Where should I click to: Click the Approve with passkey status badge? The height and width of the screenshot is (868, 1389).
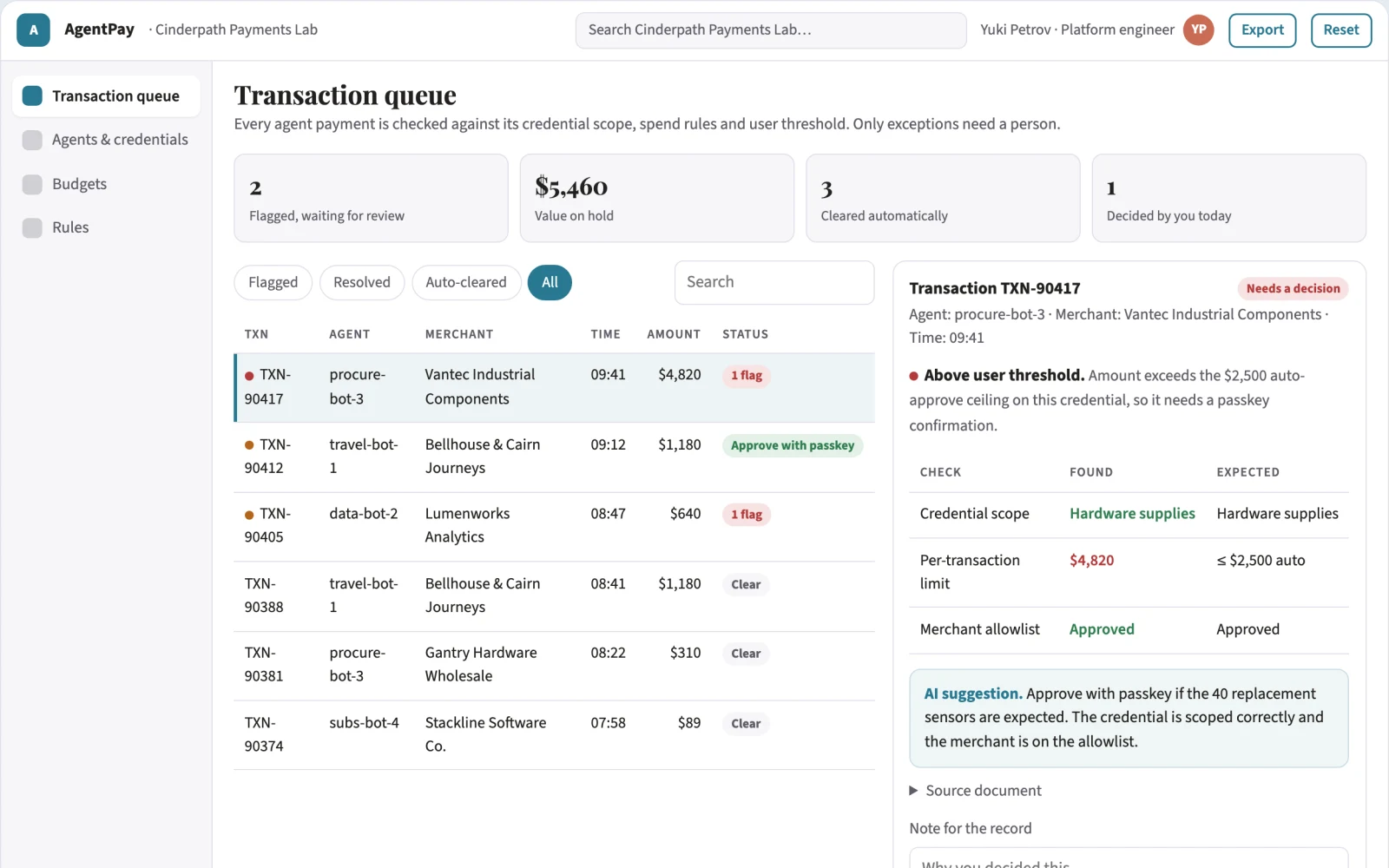pyautogui.click(x=793, y=445)
